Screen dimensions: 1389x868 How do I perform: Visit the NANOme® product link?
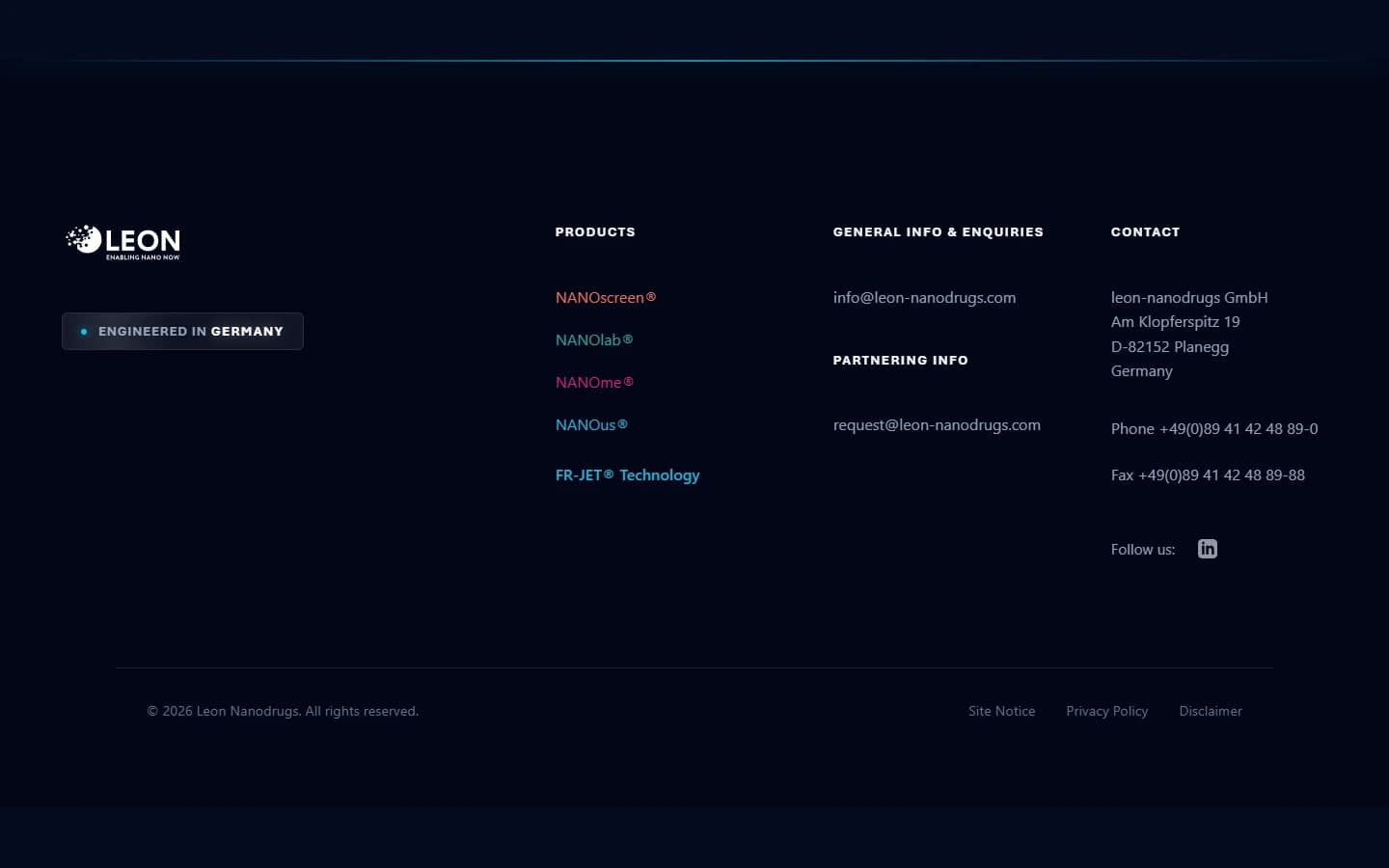[594, 382]
